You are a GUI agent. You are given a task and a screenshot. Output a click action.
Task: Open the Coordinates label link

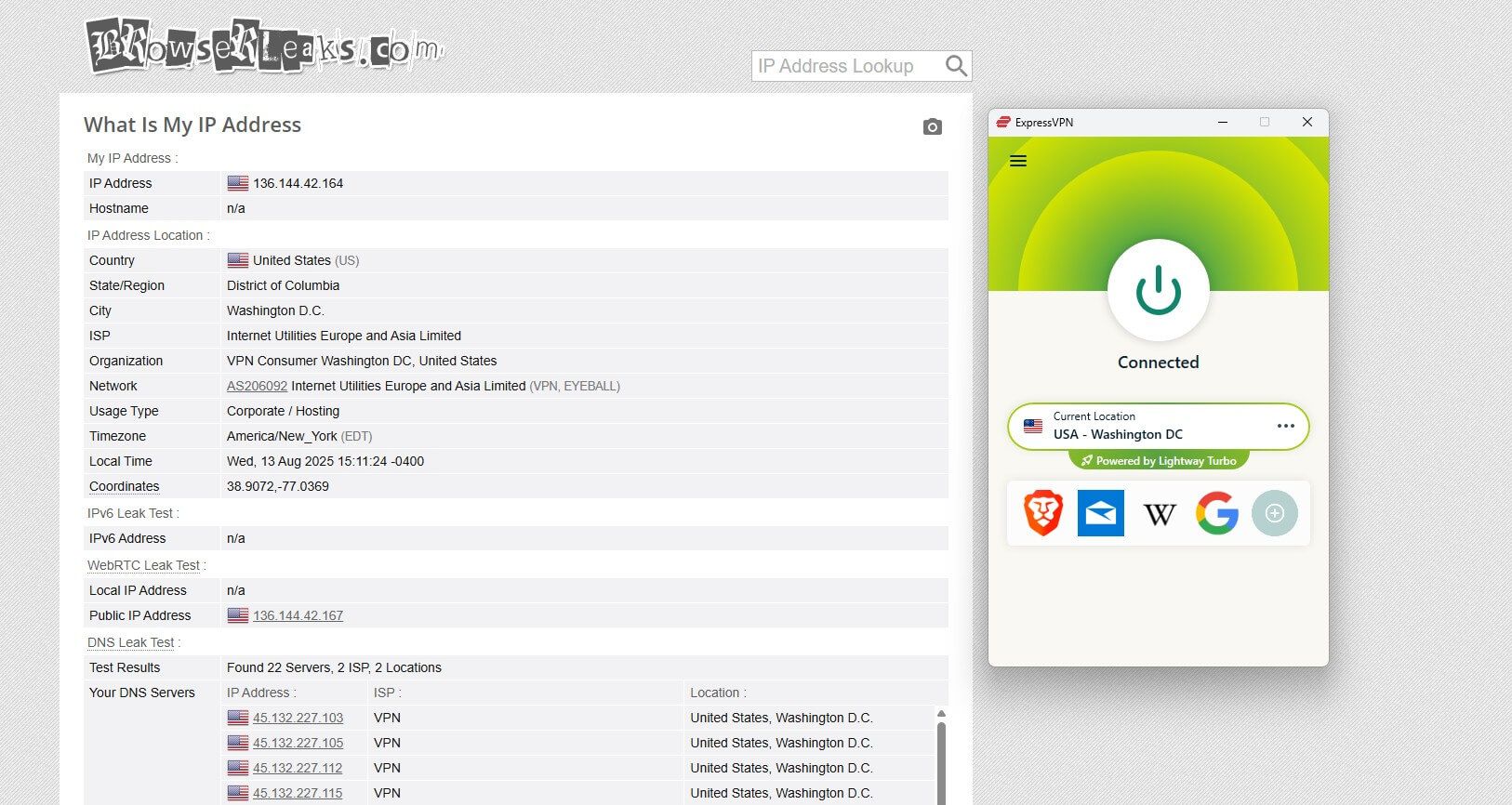click(x=125, y=486)
